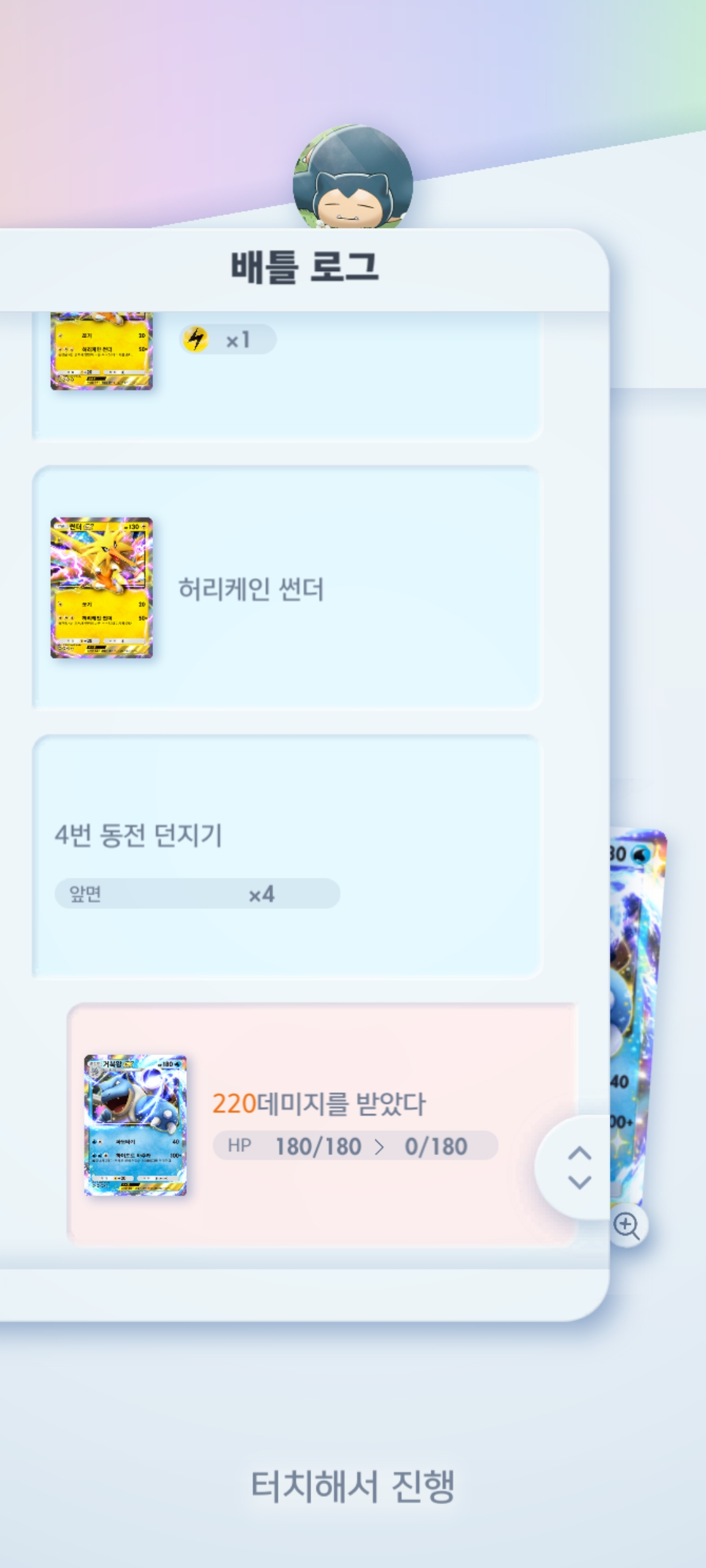Tap the partially visible top Zapdos card

[x=101, y=351]
